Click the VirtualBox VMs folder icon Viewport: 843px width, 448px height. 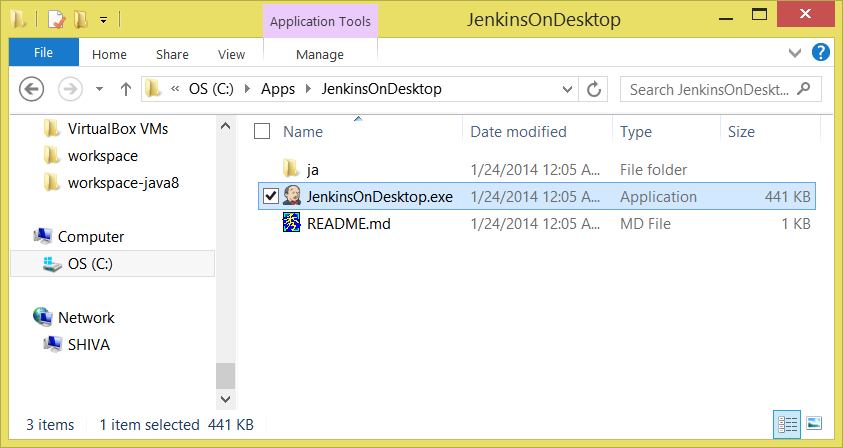[x=52, y=129]
